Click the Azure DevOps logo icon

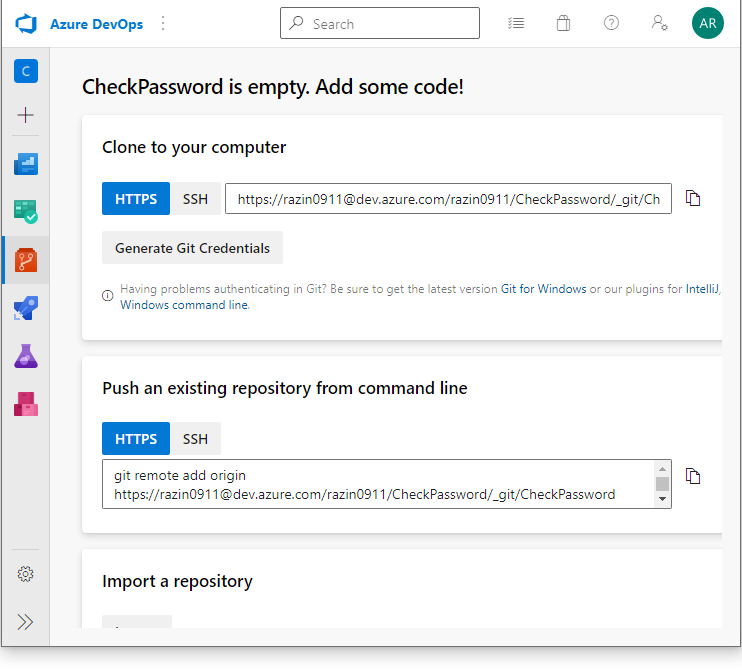tap(26, 24)
